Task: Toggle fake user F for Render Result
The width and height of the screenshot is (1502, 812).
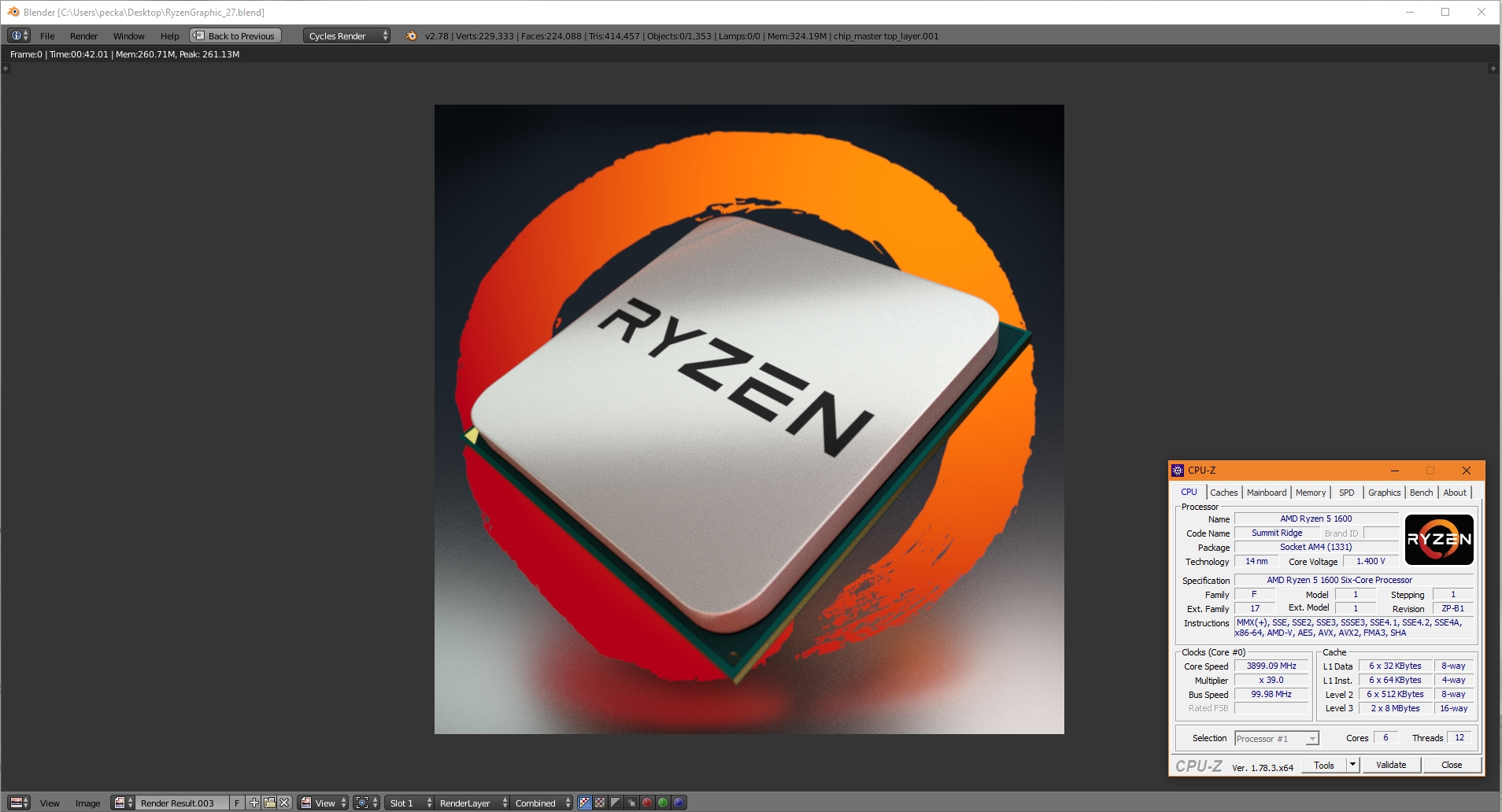Action: click(x=237, y=803)
